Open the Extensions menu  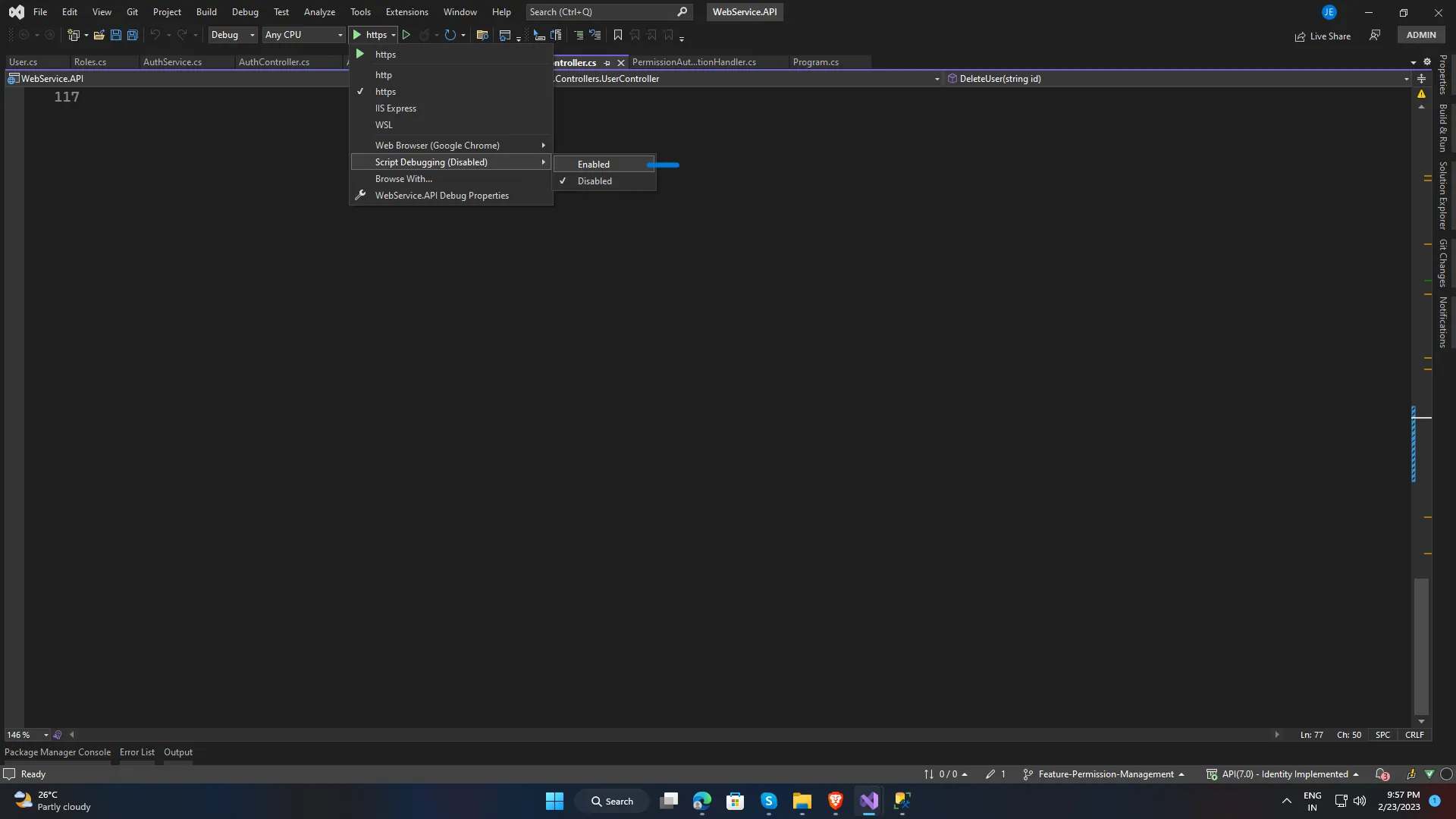tap(406, 12)
